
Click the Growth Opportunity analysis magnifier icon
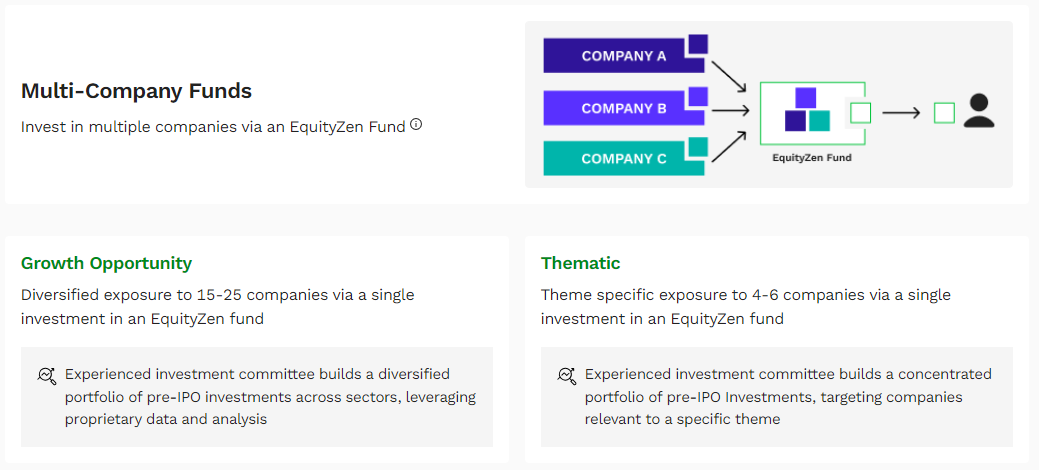(x=46, y=376)
